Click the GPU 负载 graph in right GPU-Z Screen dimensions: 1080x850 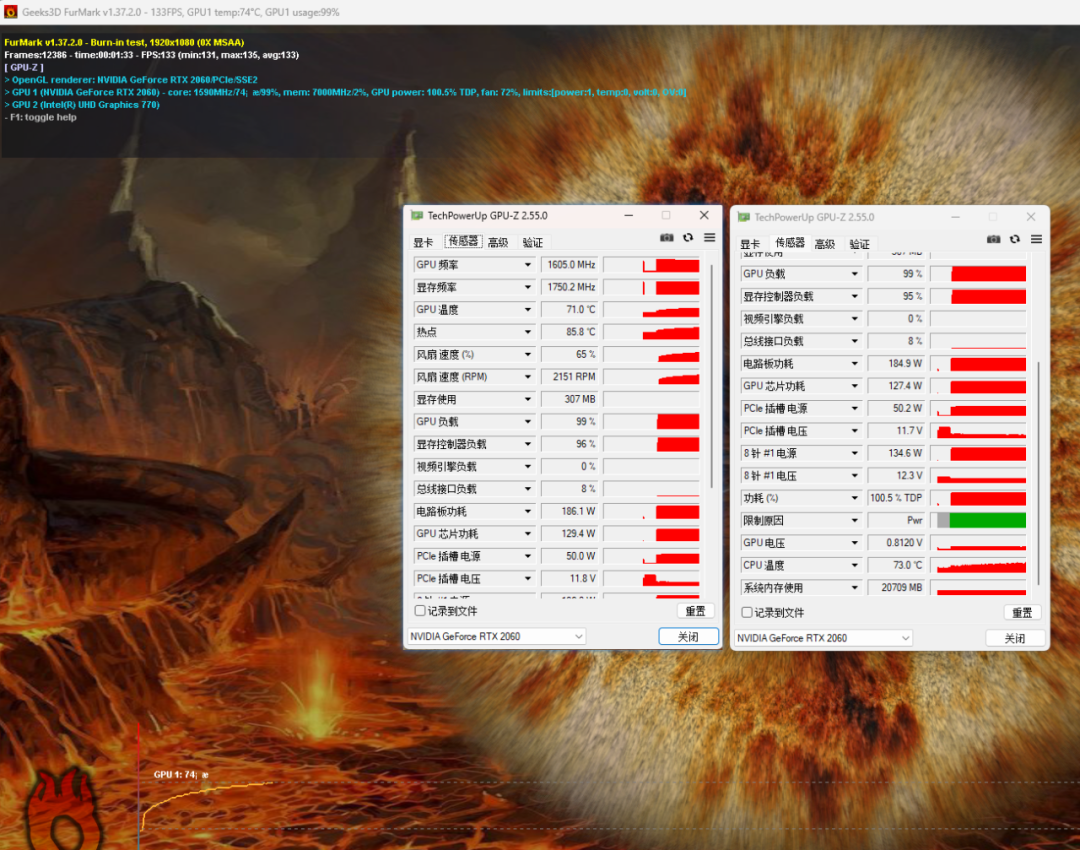978,274
